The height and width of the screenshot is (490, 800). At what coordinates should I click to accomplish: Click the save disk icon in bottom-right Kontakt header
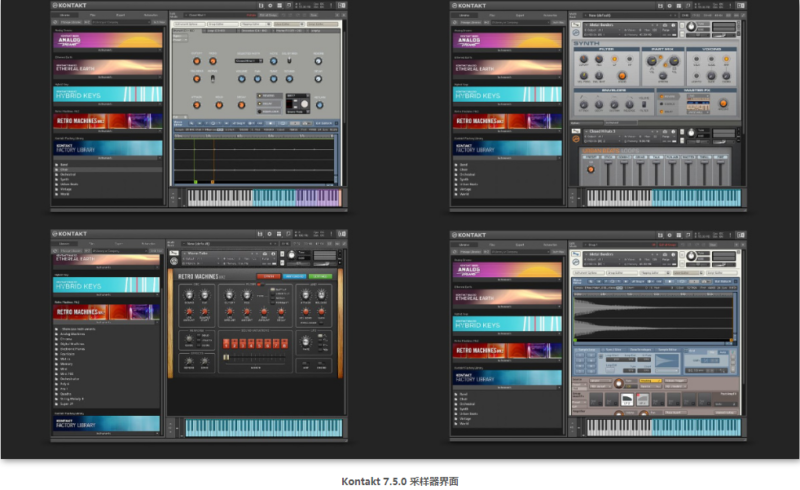pos(660,235)
